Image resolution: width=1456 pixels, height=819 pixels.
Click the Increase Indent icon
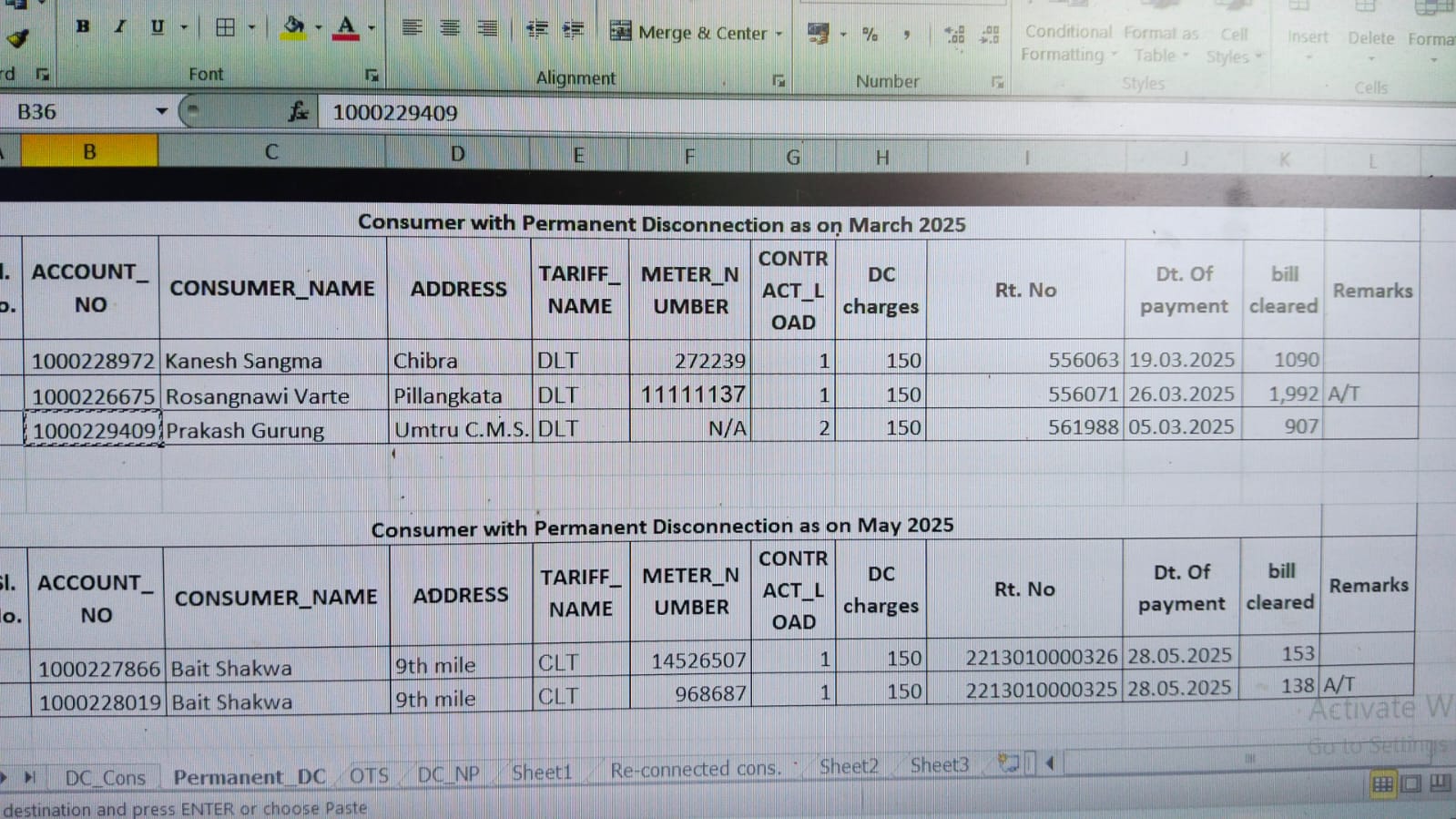tap(574, 30)
